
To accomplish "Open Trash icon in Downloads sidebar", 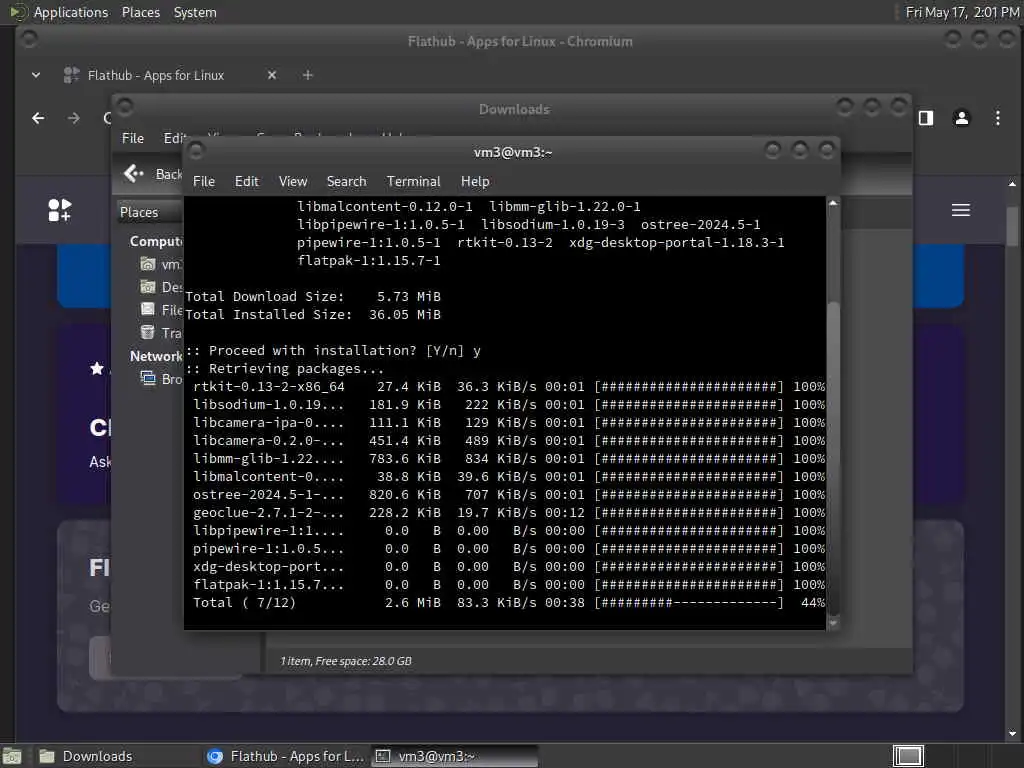I will tap(148, 332).
